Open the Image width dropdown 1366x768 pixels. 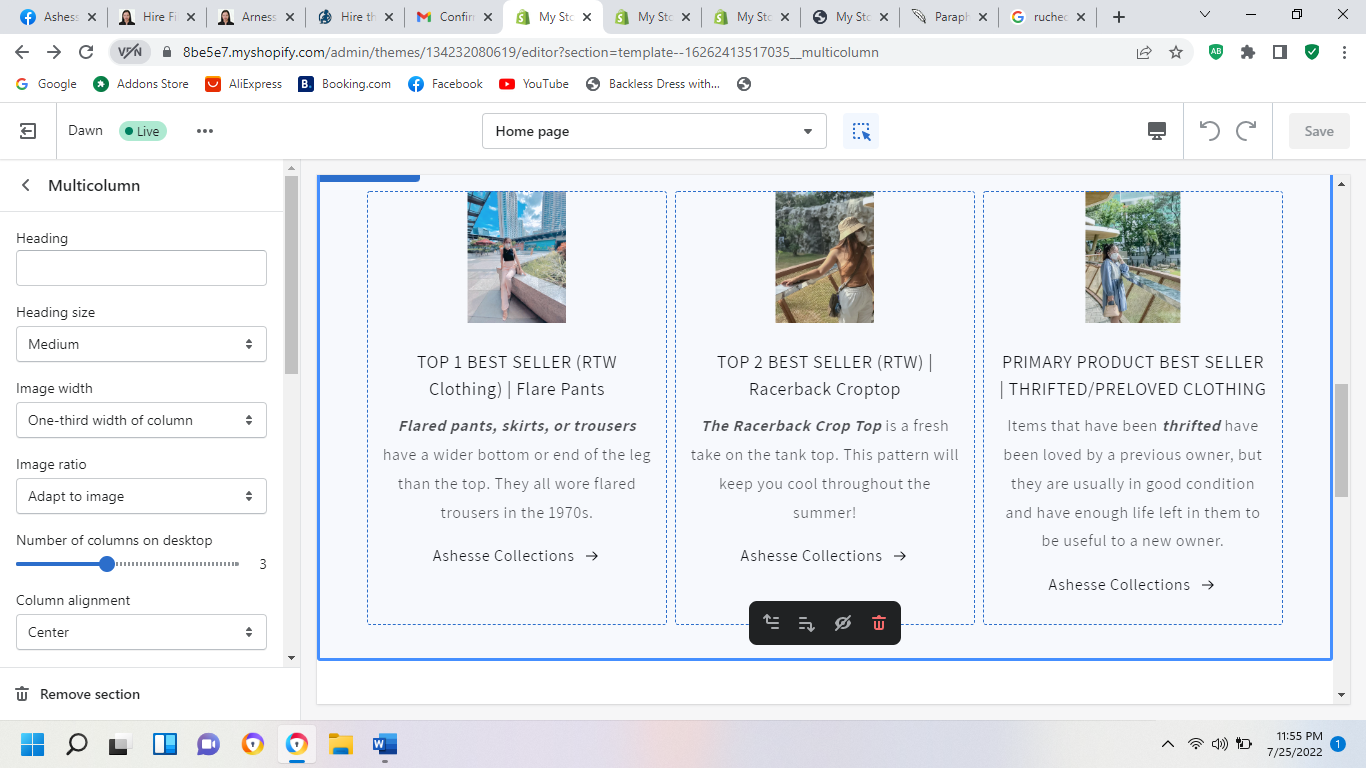click(x=141, y=420)
